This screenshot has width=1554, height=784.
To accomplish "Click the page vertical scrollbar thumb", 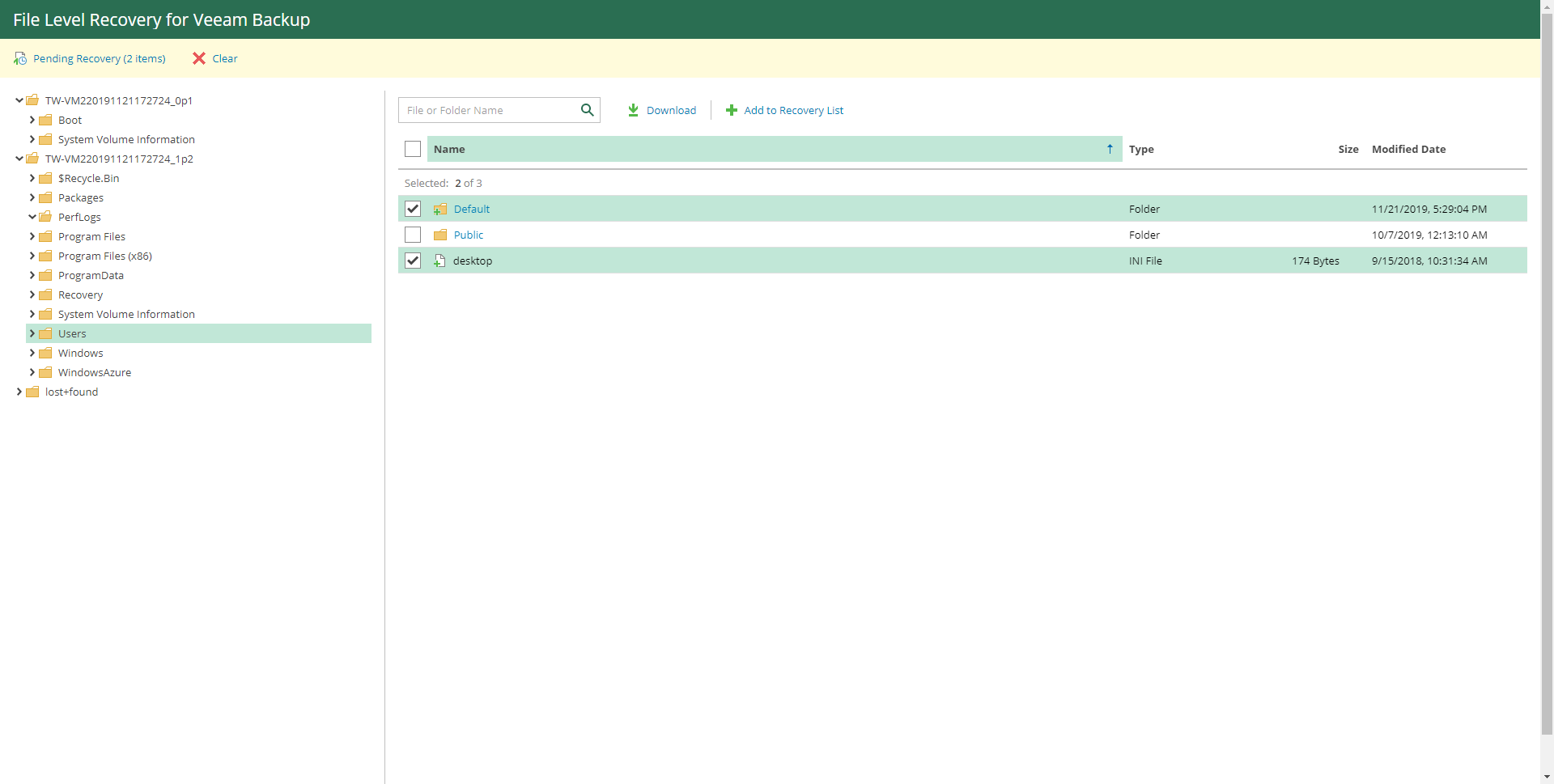I will (x=1547, y=374).
